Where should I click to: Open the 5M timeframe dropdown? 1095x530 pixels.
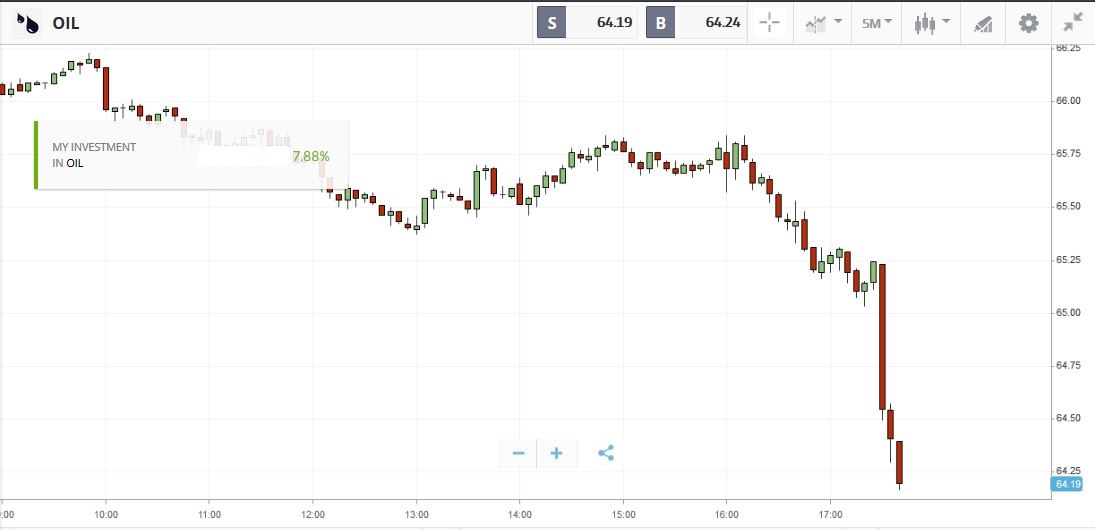(877, 23)
